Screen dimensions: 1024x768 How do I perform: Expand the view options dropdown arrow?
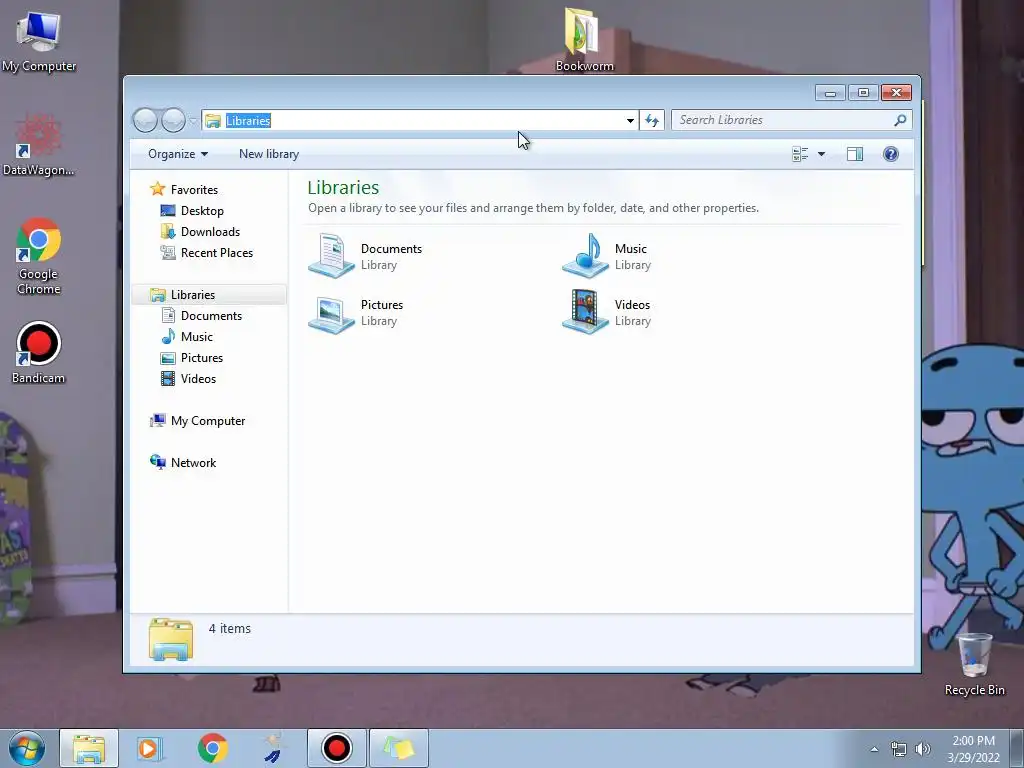pyautogui.click(x=822, y=154)
